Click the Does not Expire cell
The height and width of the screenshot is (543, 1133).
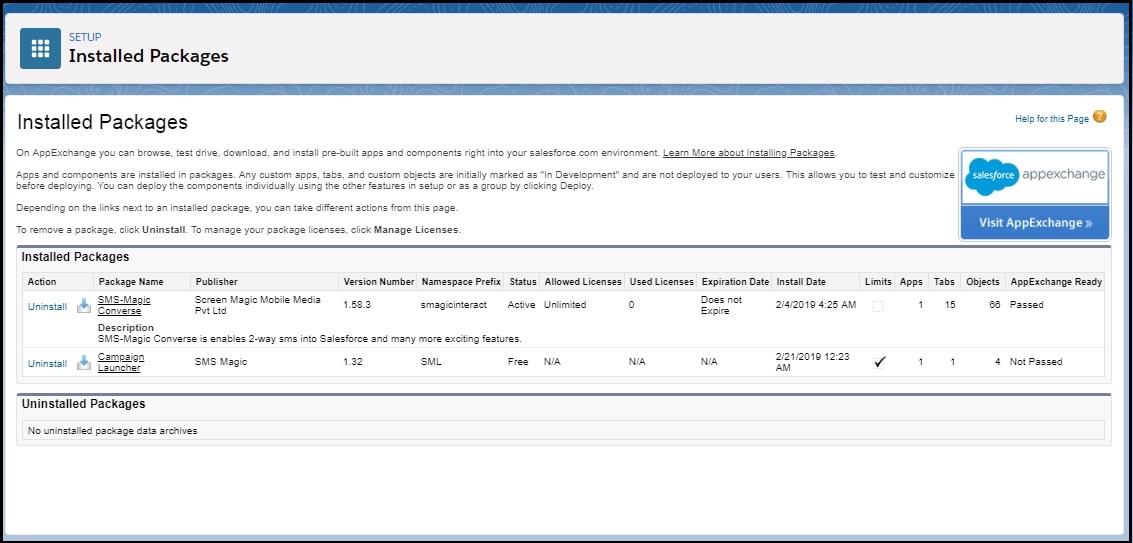(x=721, y=305)
